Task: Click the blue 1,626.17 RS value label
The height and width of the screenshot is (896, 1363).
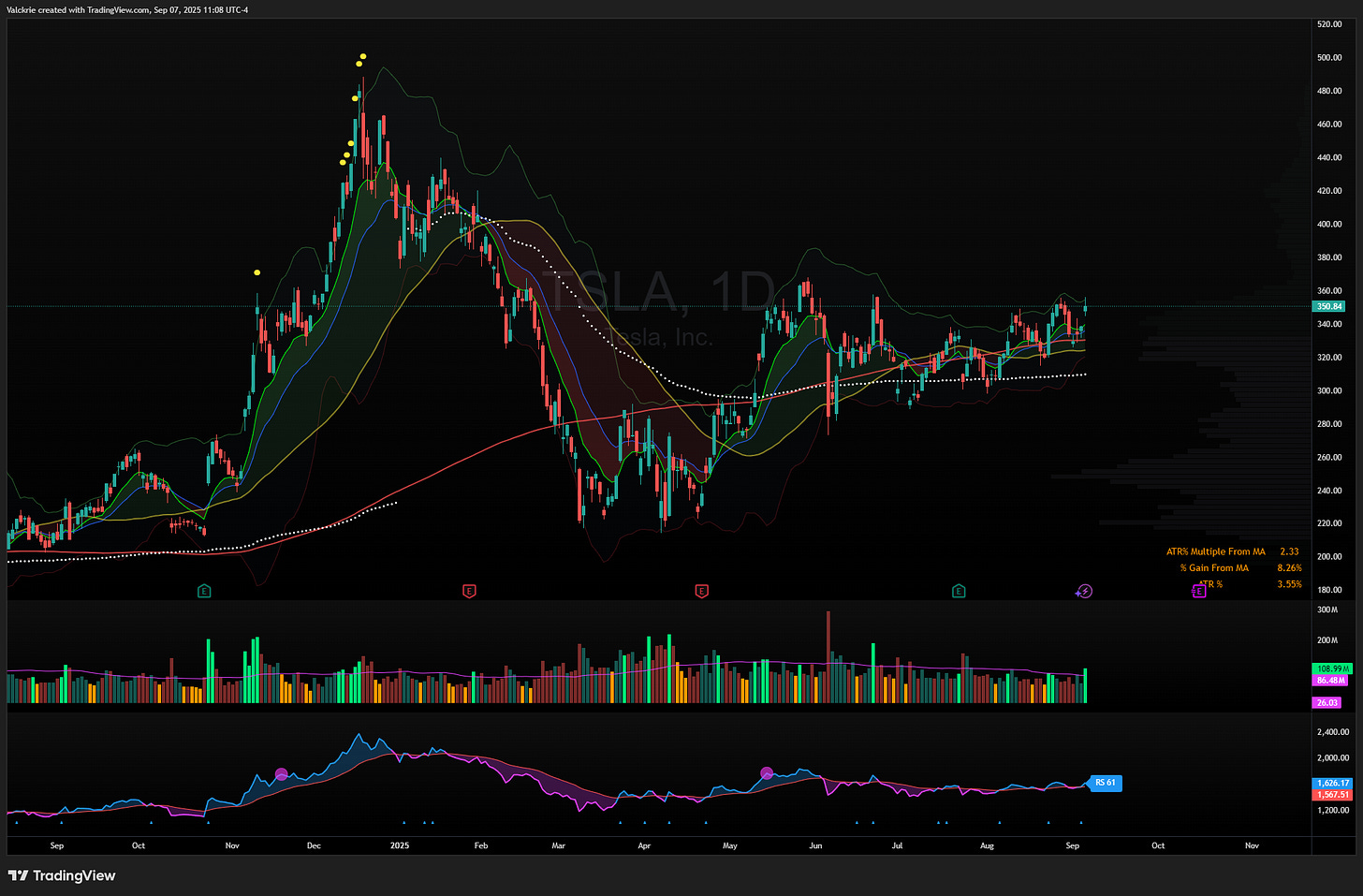Action: pyautogui.click(x=1333, y=783)
